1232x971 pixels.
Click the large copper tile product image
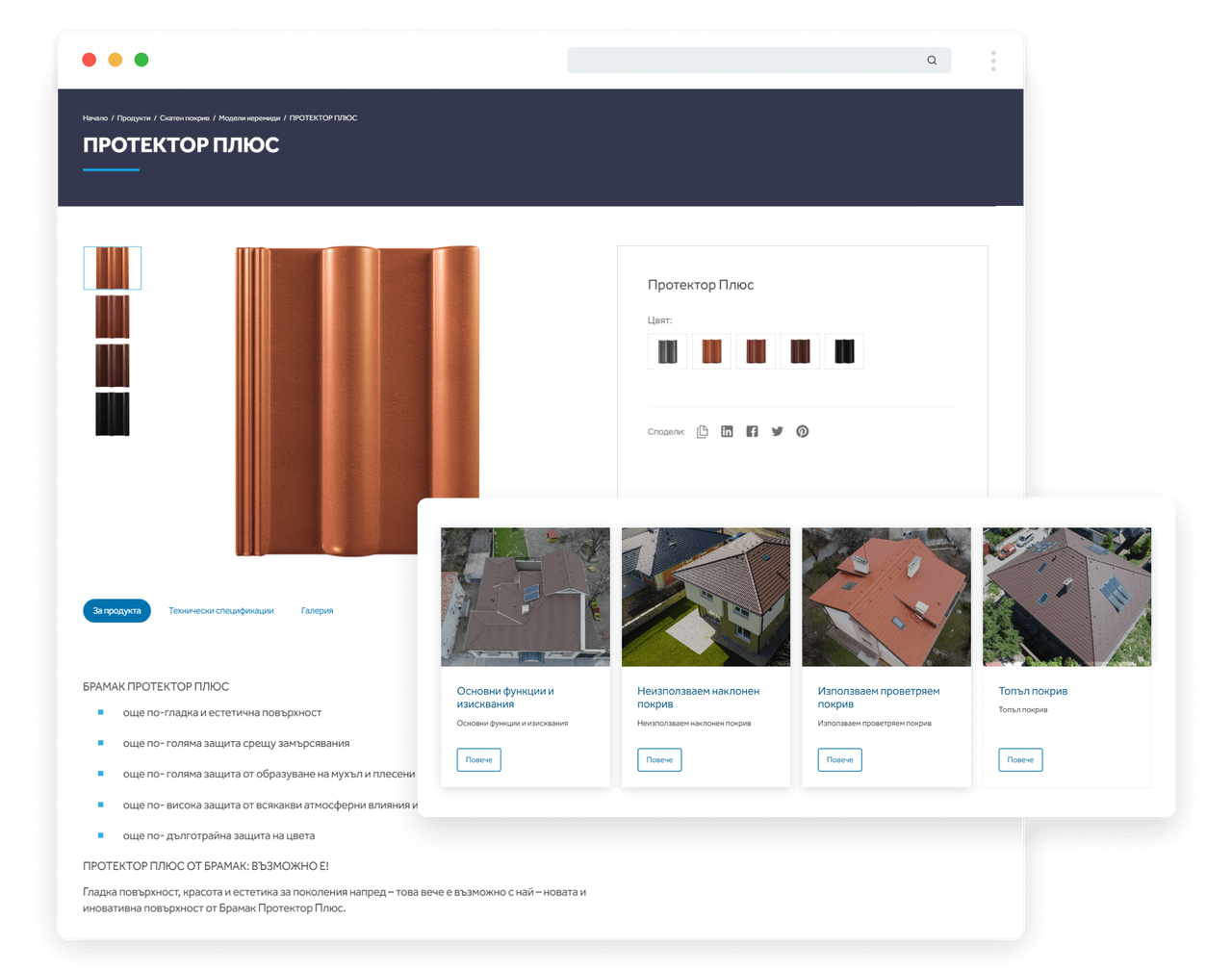click(x=357, y=401)
